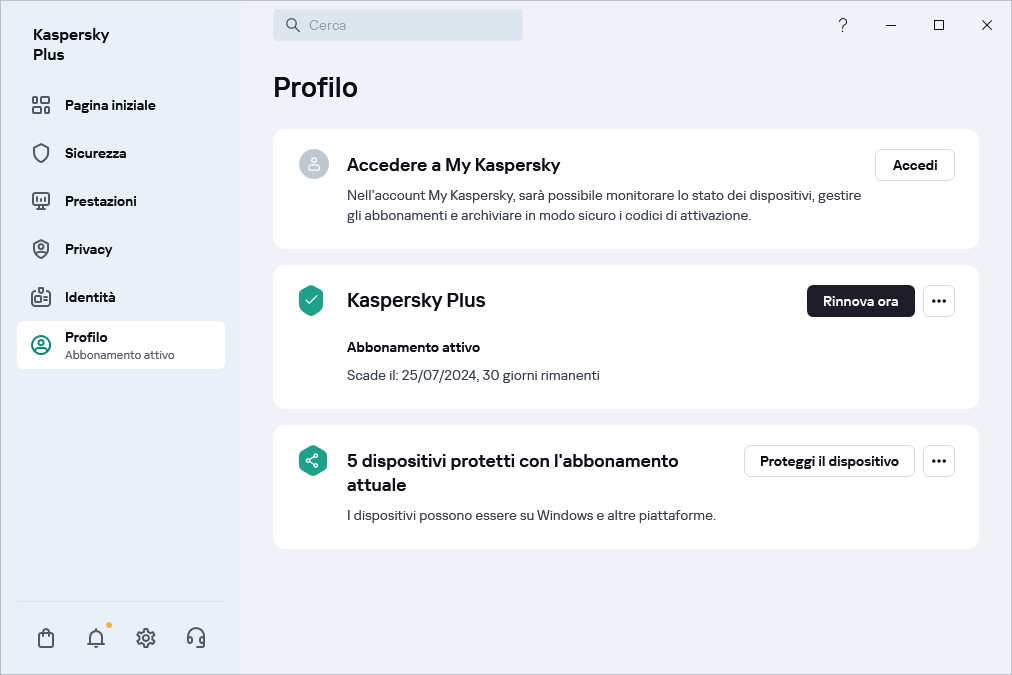Image resolution: width=1012 pixels, height=675 pixels.
Task: Click the Rinnova ora button
Action: coord(860,301)
